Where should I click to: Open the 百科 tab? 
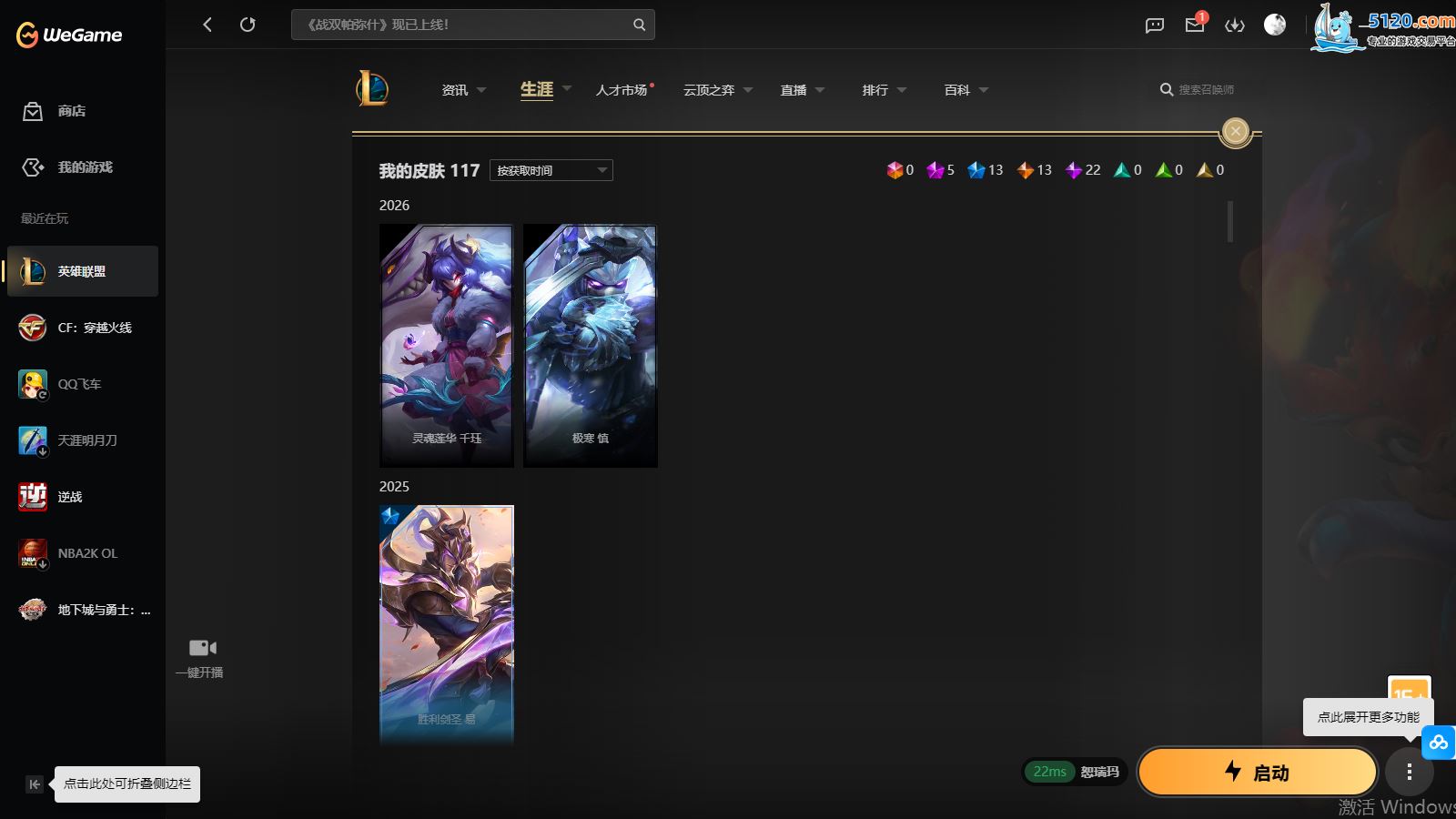(957, 90)
